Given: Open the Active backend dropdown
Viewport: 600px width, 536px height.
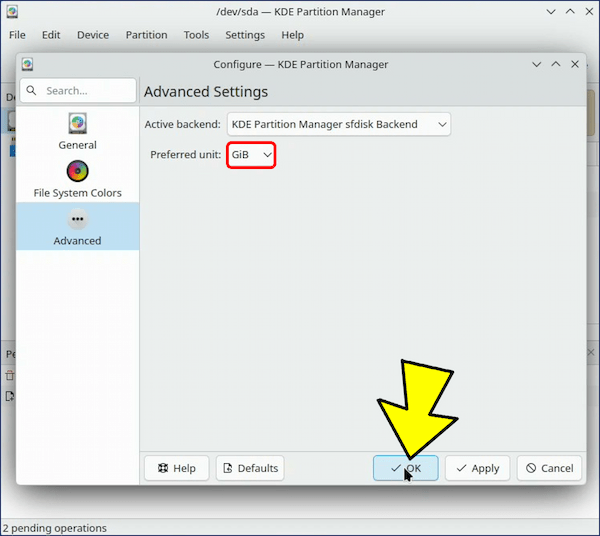Looking at the screenshot, I should pos(338,124).
